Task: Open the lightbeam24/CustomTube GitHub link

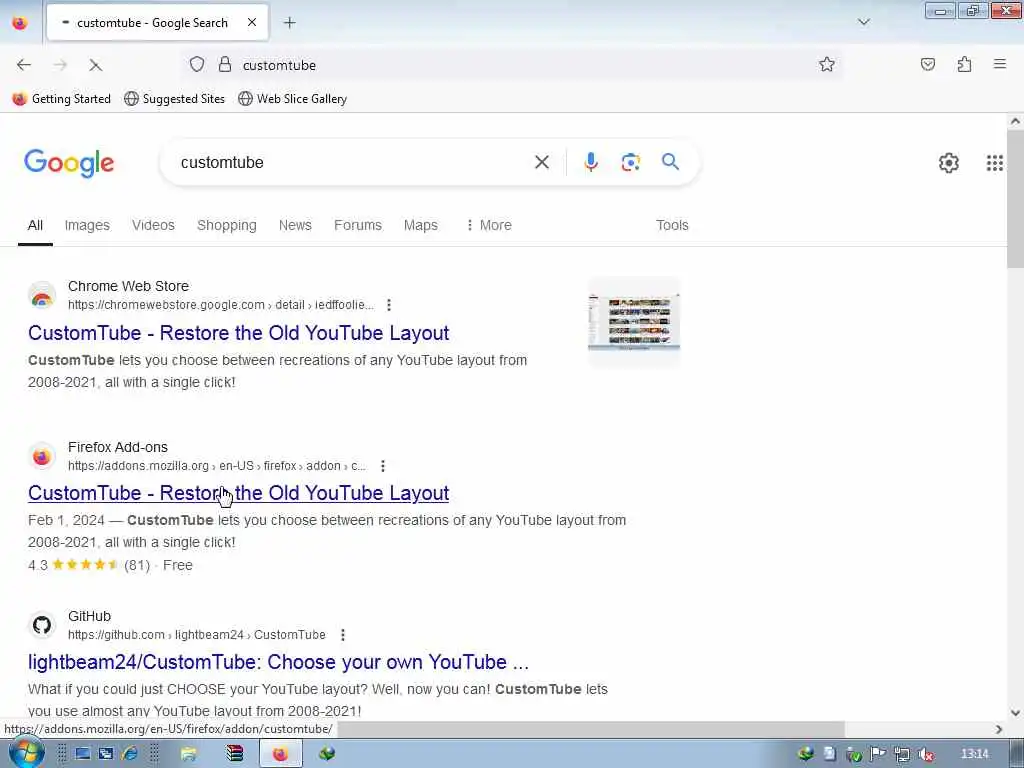Action: pos(278,662)
